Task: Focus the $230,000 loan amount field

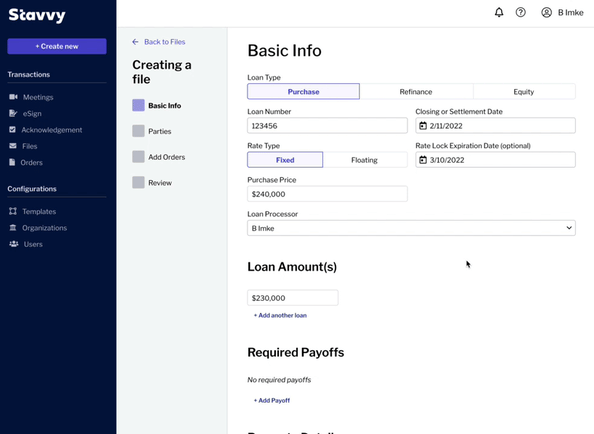Action: tap(293, 298)
